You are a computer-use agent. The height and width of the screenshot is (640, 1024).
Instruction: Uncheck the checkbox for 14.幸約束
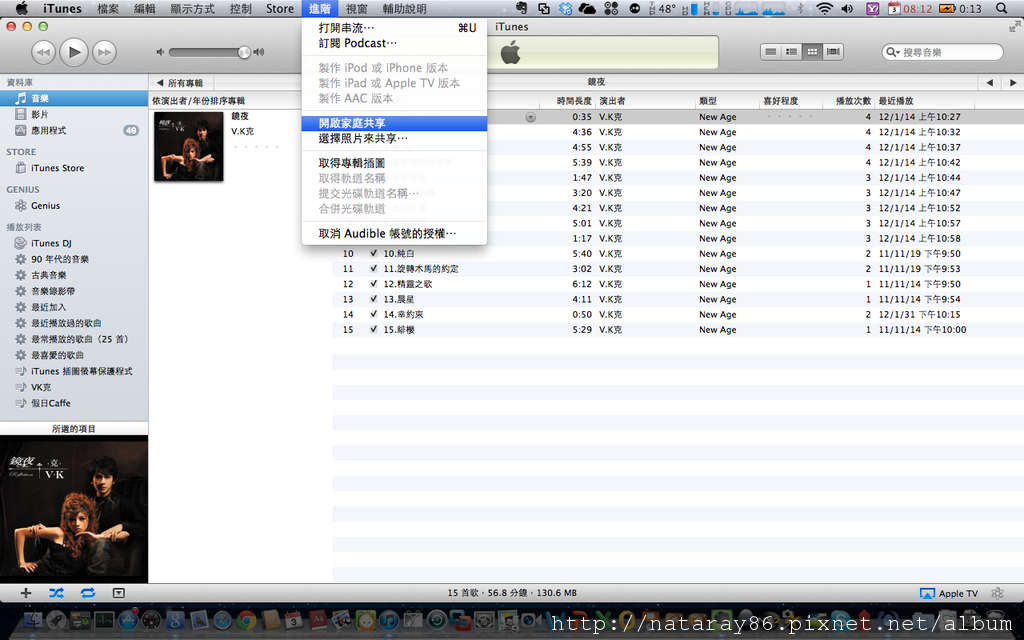point(374,314)
